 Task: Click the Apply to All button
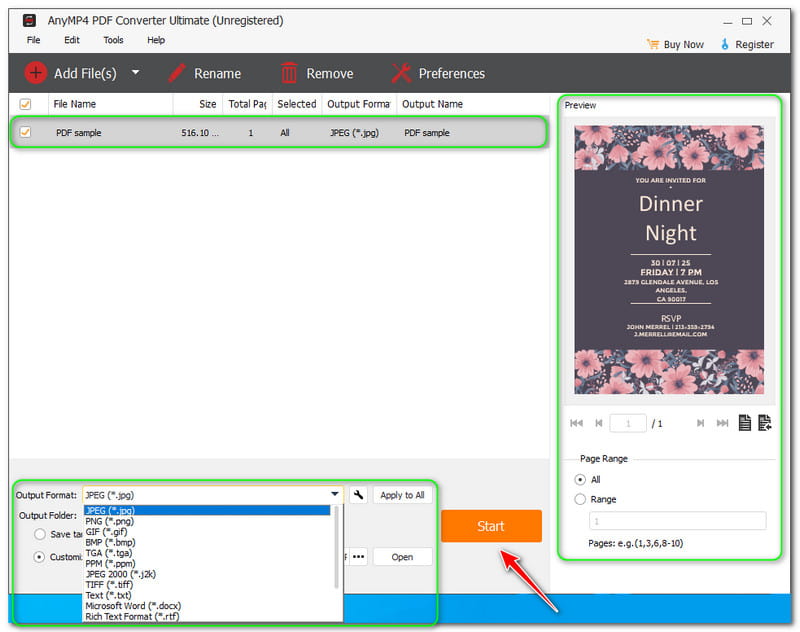pos(402,495)
